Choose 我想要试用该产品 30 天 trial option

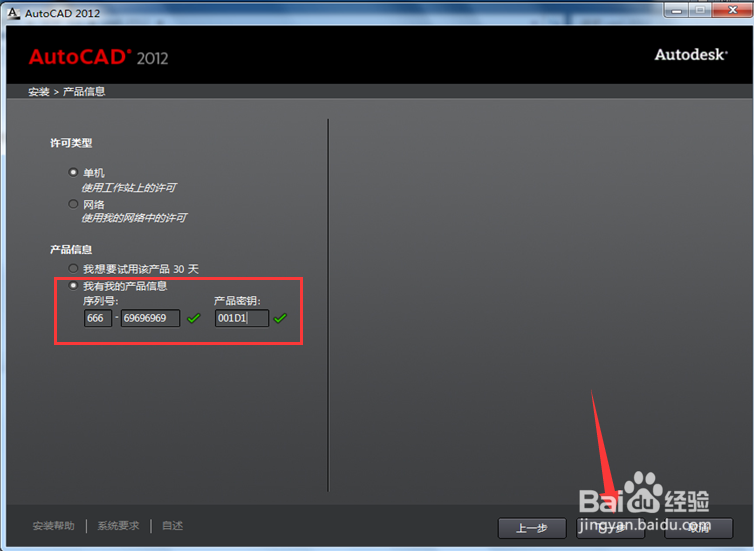click(x=73, y=268)
